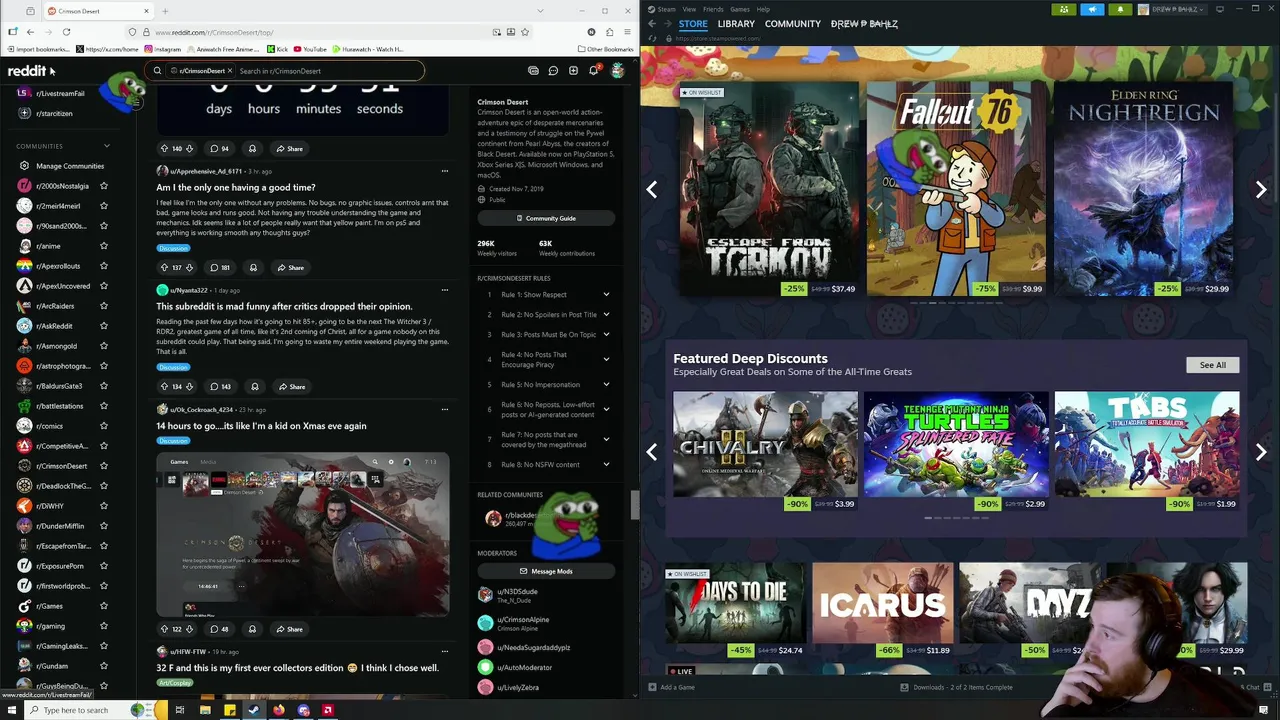This screenshot has height=720, width=1280.
Task: Go back in the browser toolbar
Action: (x=30, y=32)
